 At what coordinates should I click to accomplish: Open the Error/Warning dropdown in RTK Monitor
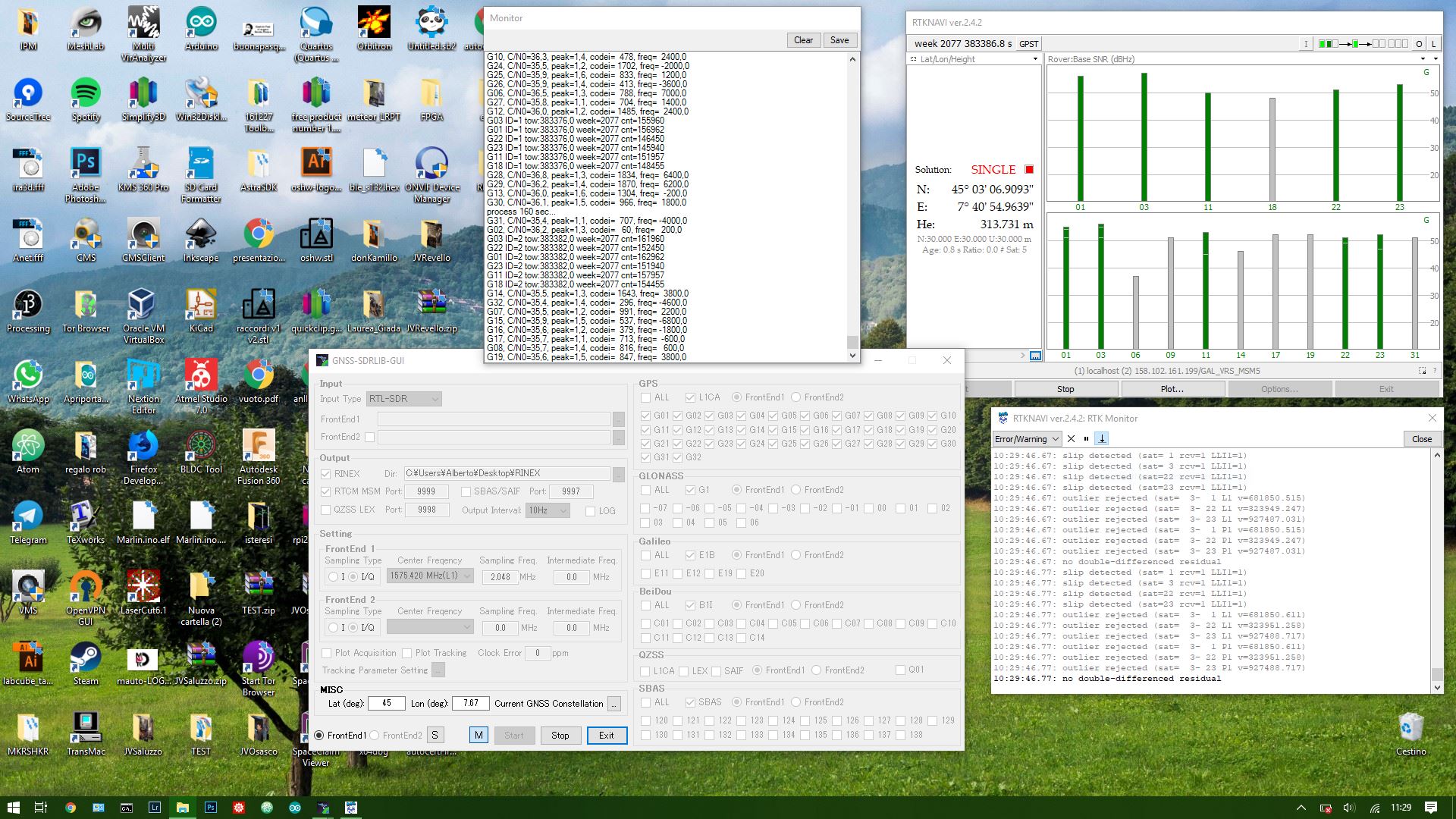[x=1025, y=438]
